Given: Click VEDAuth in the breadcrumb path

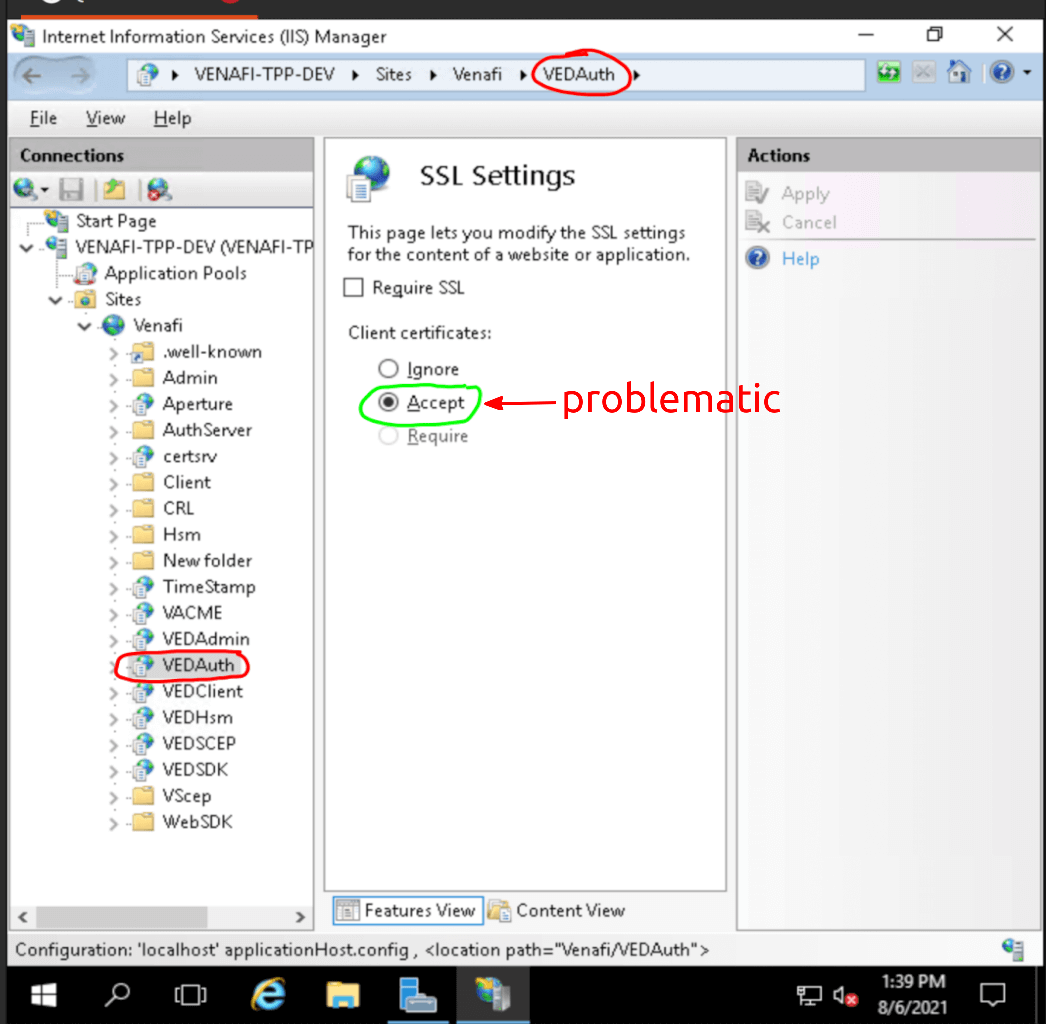Looking at the screenshot, I should coord(581,73).
